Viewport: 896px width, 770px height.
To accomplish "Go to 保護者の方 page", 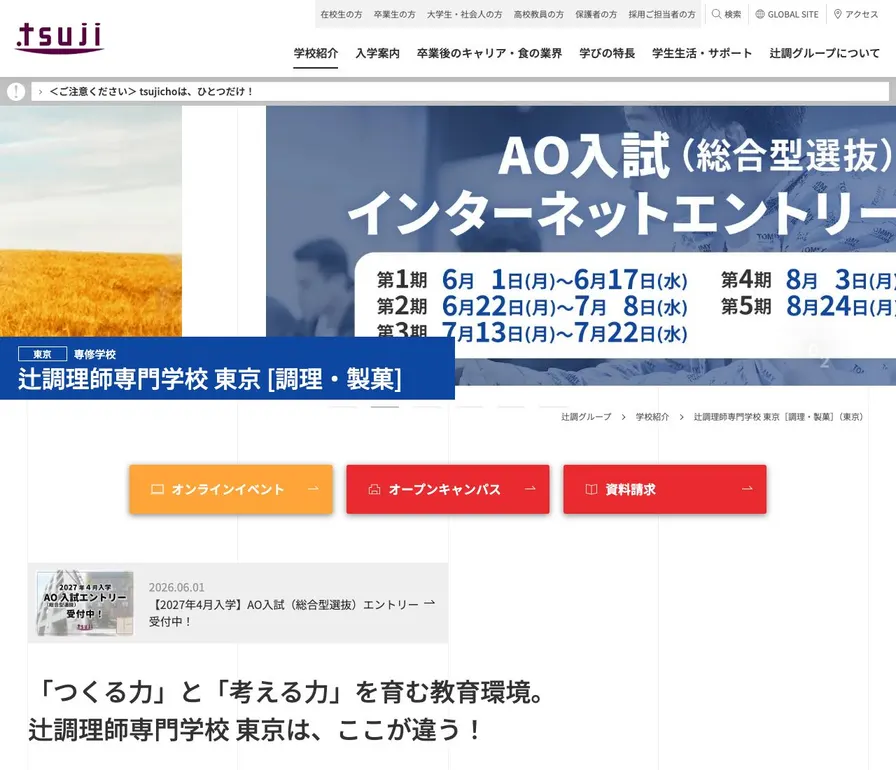I will point(596,14).
